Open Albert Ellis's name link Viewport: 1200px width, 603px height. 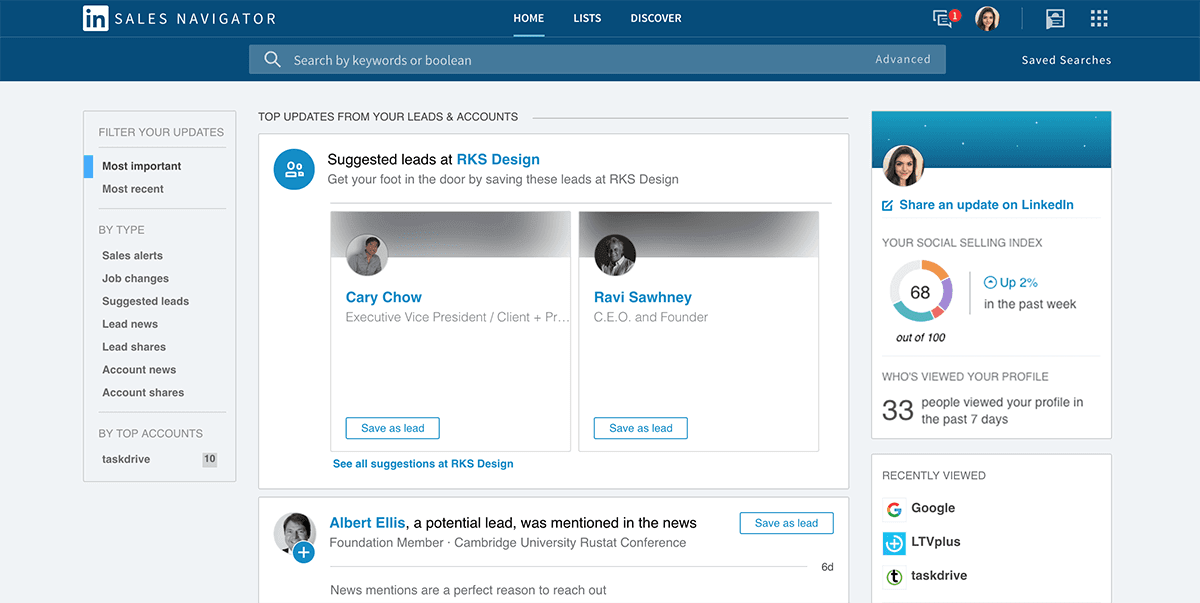367,522
